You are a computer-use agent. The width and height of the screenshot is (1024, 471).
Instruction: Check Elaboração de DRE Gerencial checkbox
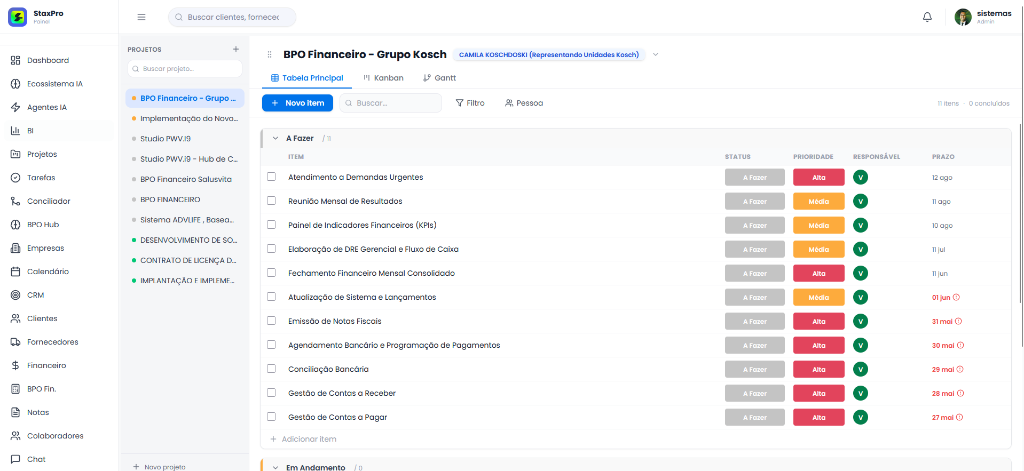[x=272, y=249]
